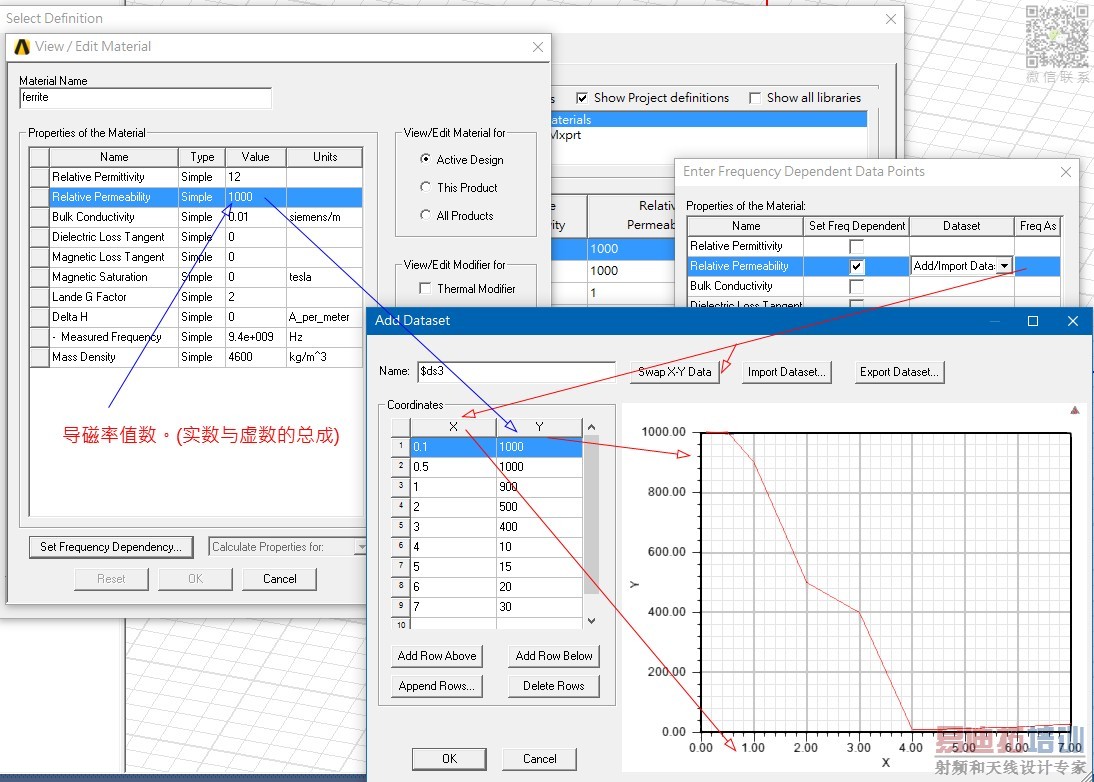The height and width of the screenshot is (782, 1094).
Task: Click the red triangle marker above the plot
Action: (x=1075, y=410)
